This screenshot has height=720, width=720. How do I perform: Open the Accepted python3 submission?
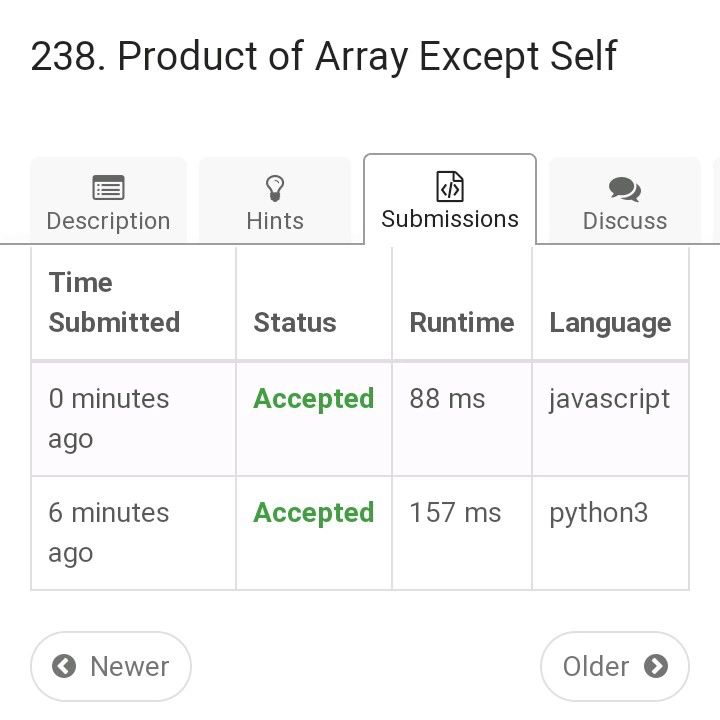[x=313, y=513]
